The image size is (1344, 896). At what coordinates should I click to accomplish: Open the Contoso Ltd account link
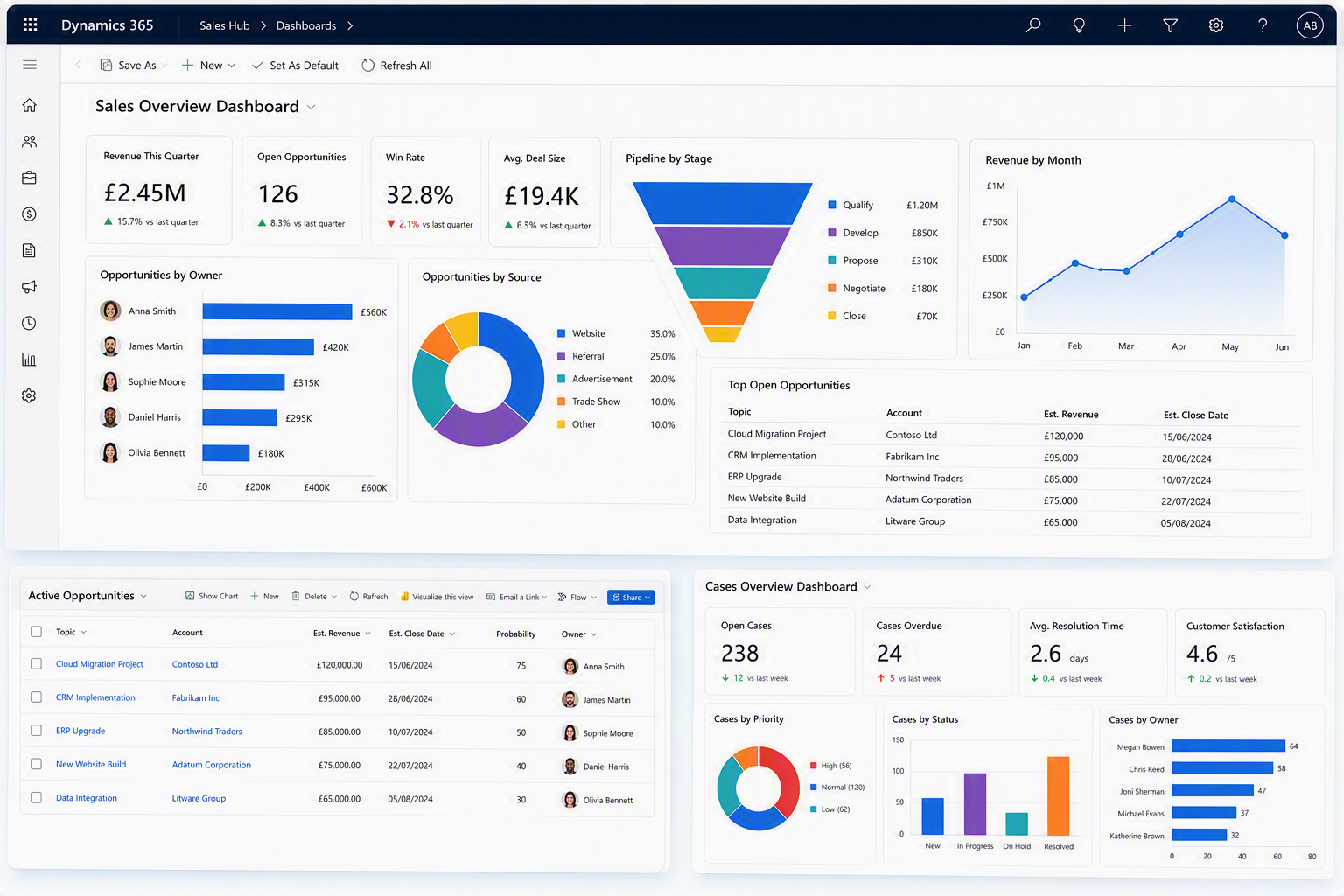pyautogui.click(x=195, y=664)
